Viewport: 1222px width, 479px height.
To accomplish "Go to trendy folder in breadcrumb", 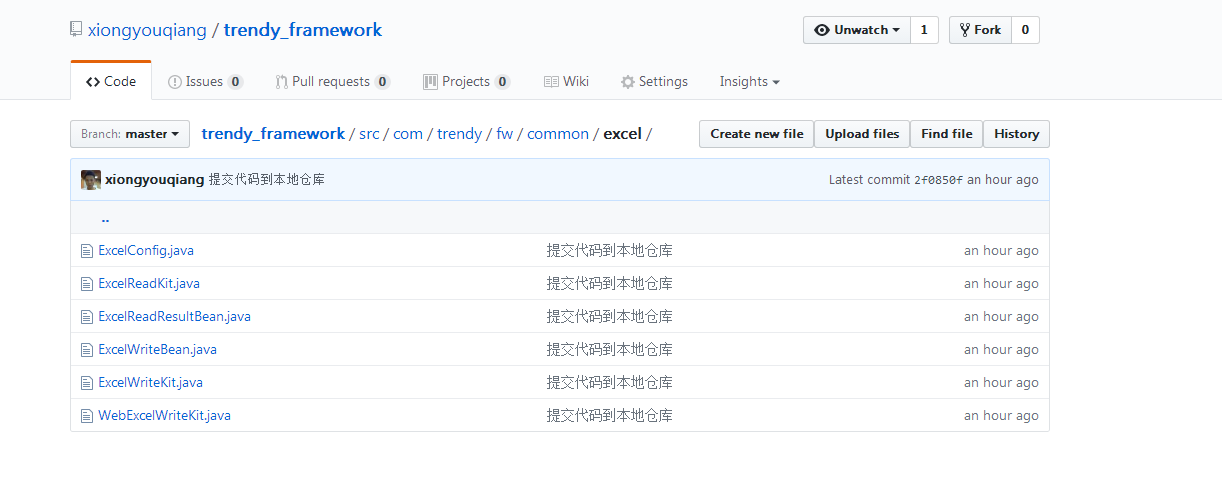I will pyautogui.click(x=460, y=134).
